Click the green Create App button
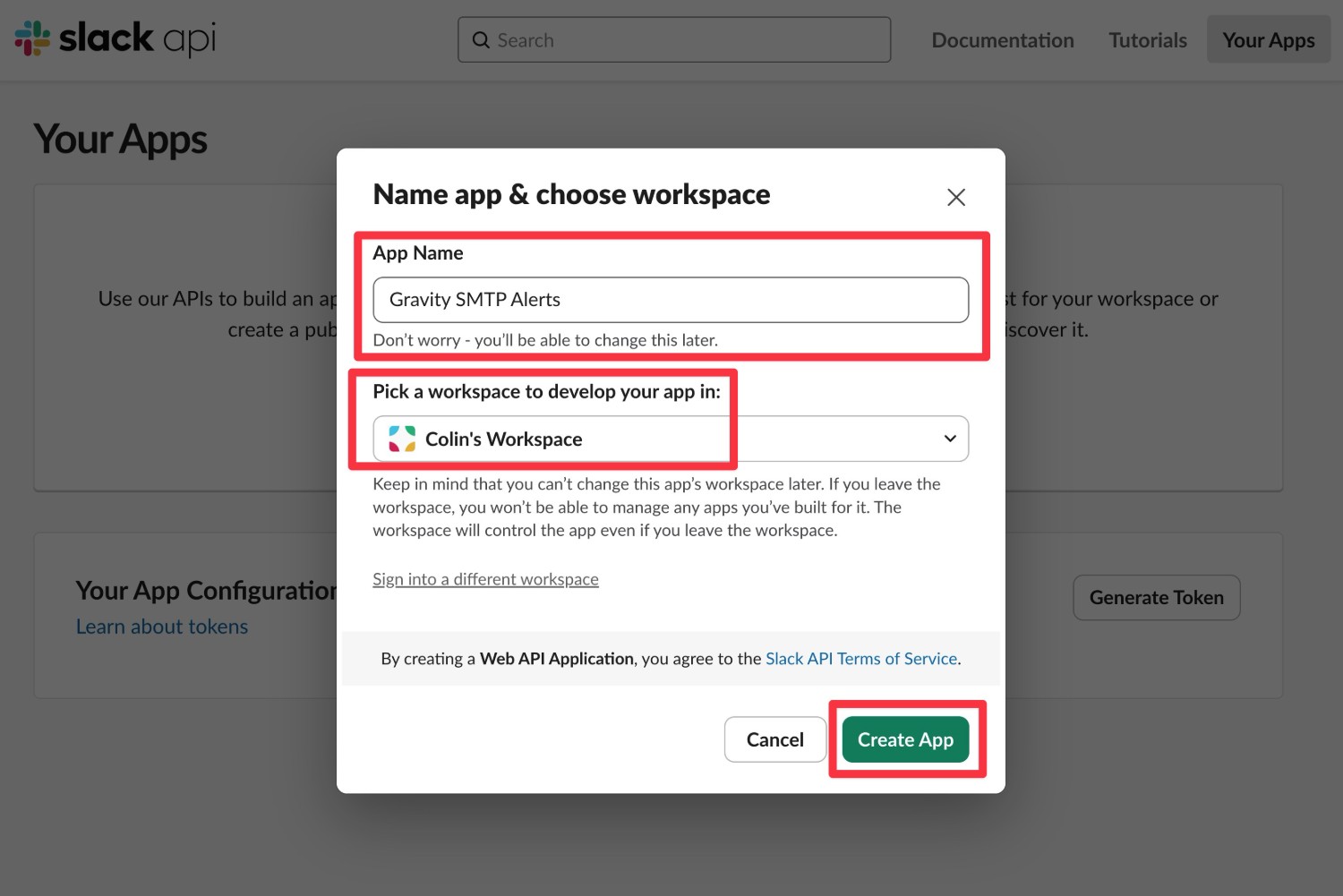Viewport: 1343px width, 896px height. [x=905, y=739]
